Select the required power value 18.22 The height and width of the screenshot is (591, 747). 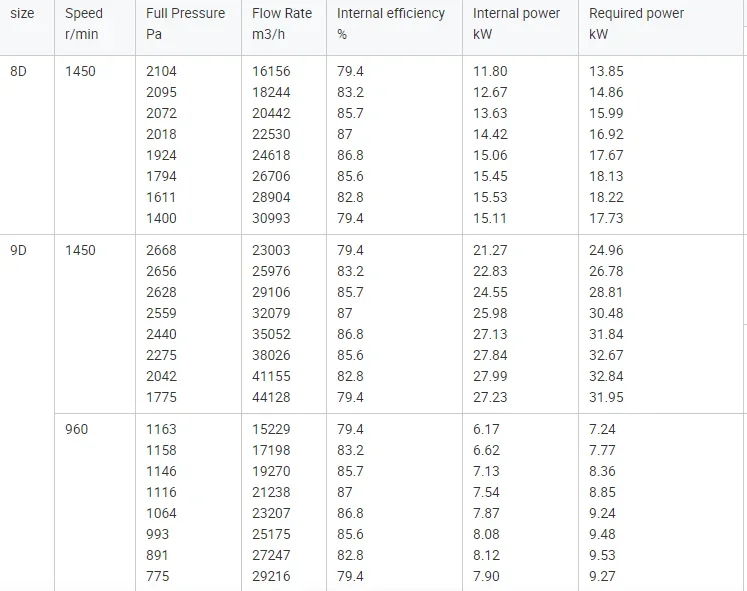tap(606, 197)
